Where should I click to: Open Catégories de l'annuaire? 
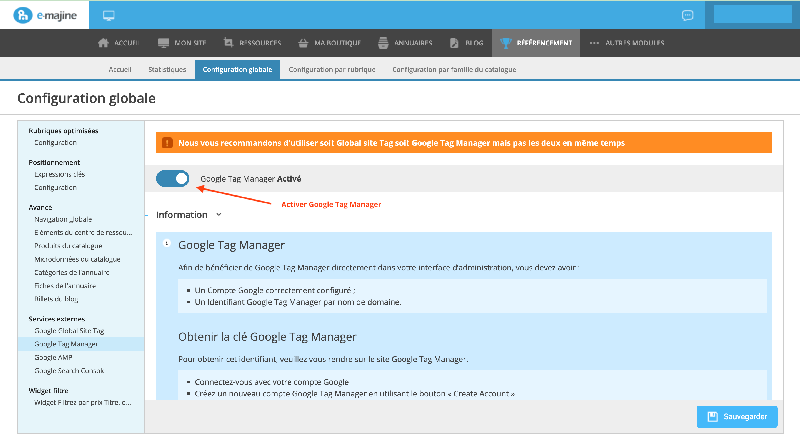coord(71,273)
